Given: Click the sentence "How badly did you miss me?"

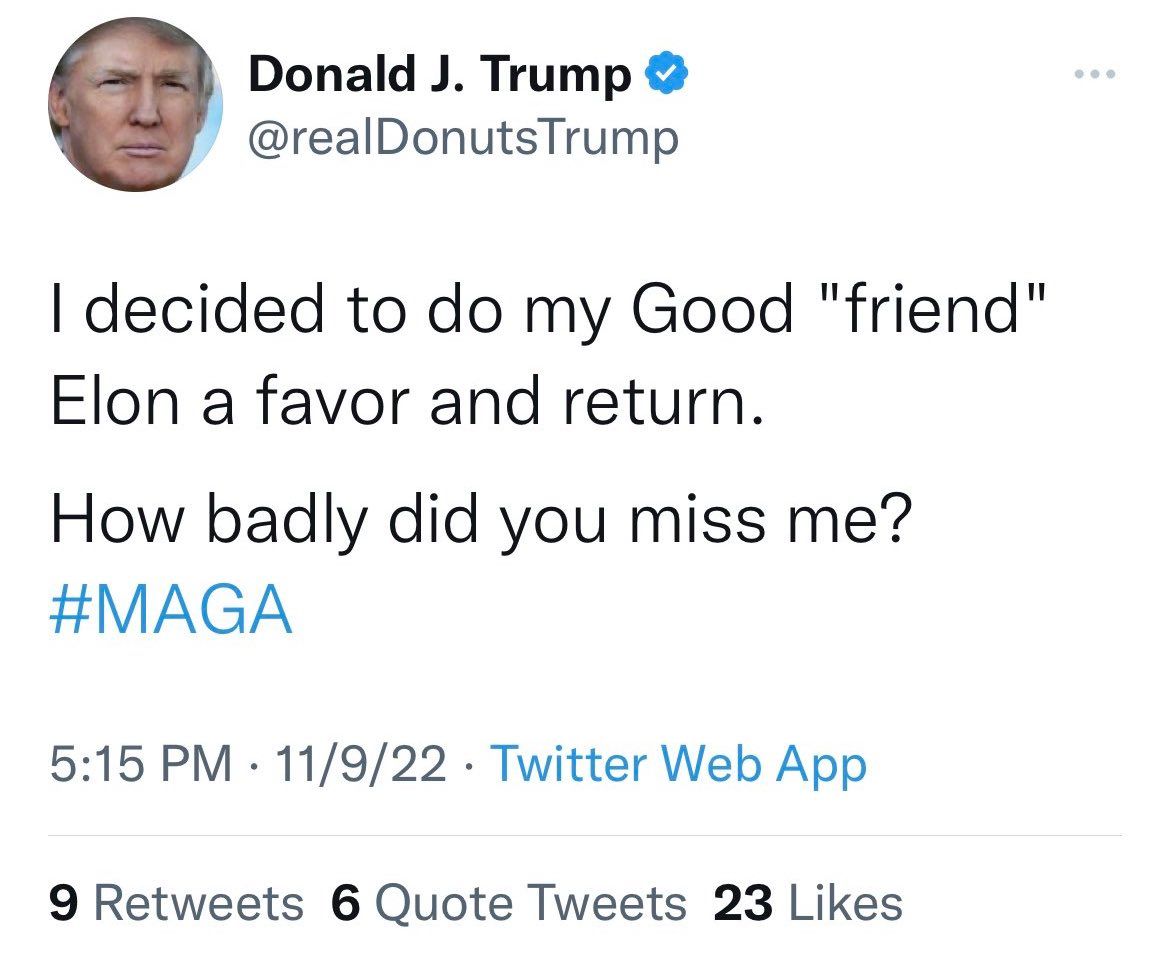Looking at the screenshot, I should pyautogui.click(x=482, y=524).
